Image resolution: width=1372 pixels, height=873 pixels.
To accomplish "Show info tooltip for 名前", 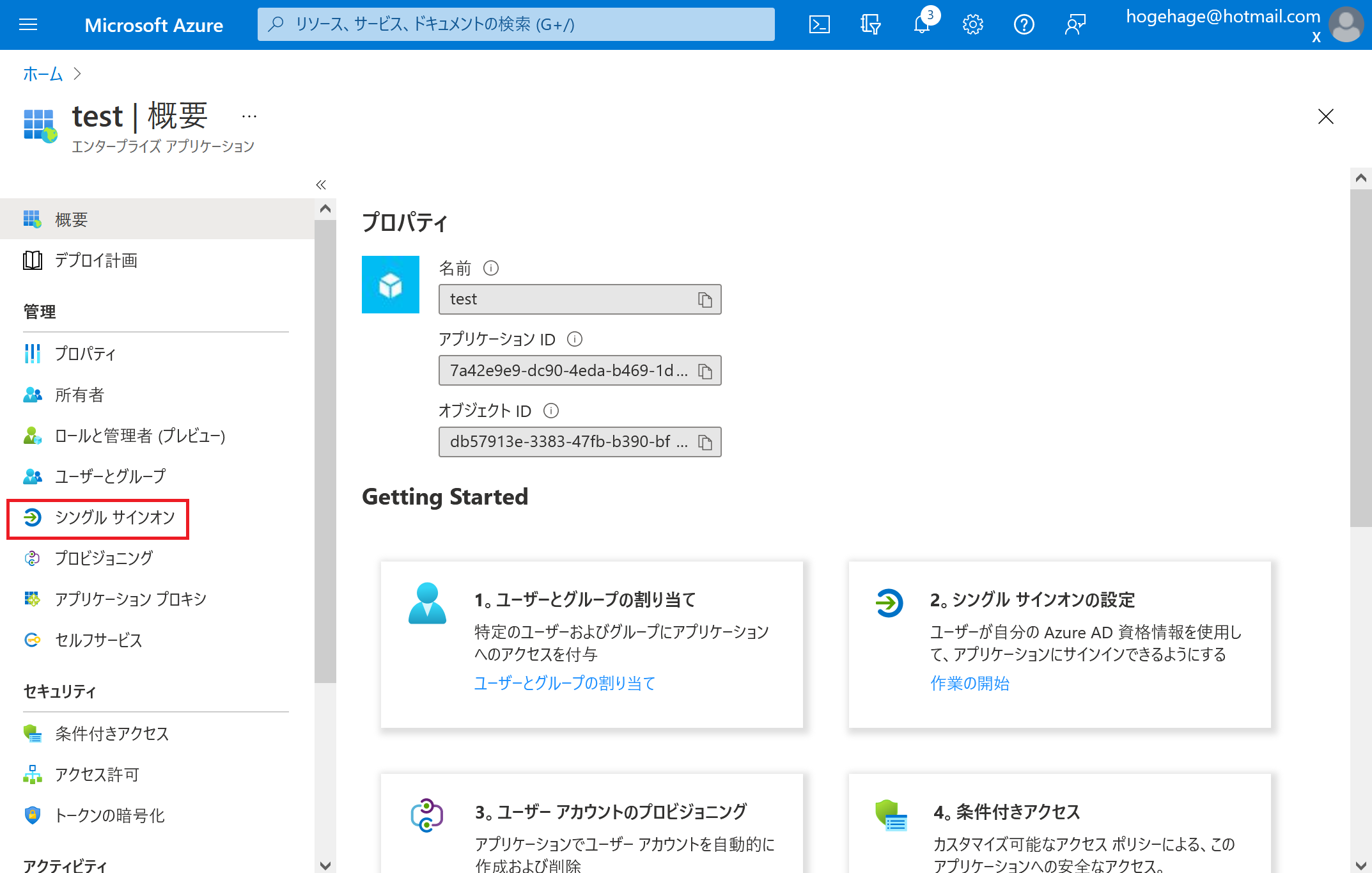I will pyautogui.click(x=490, y=268).
